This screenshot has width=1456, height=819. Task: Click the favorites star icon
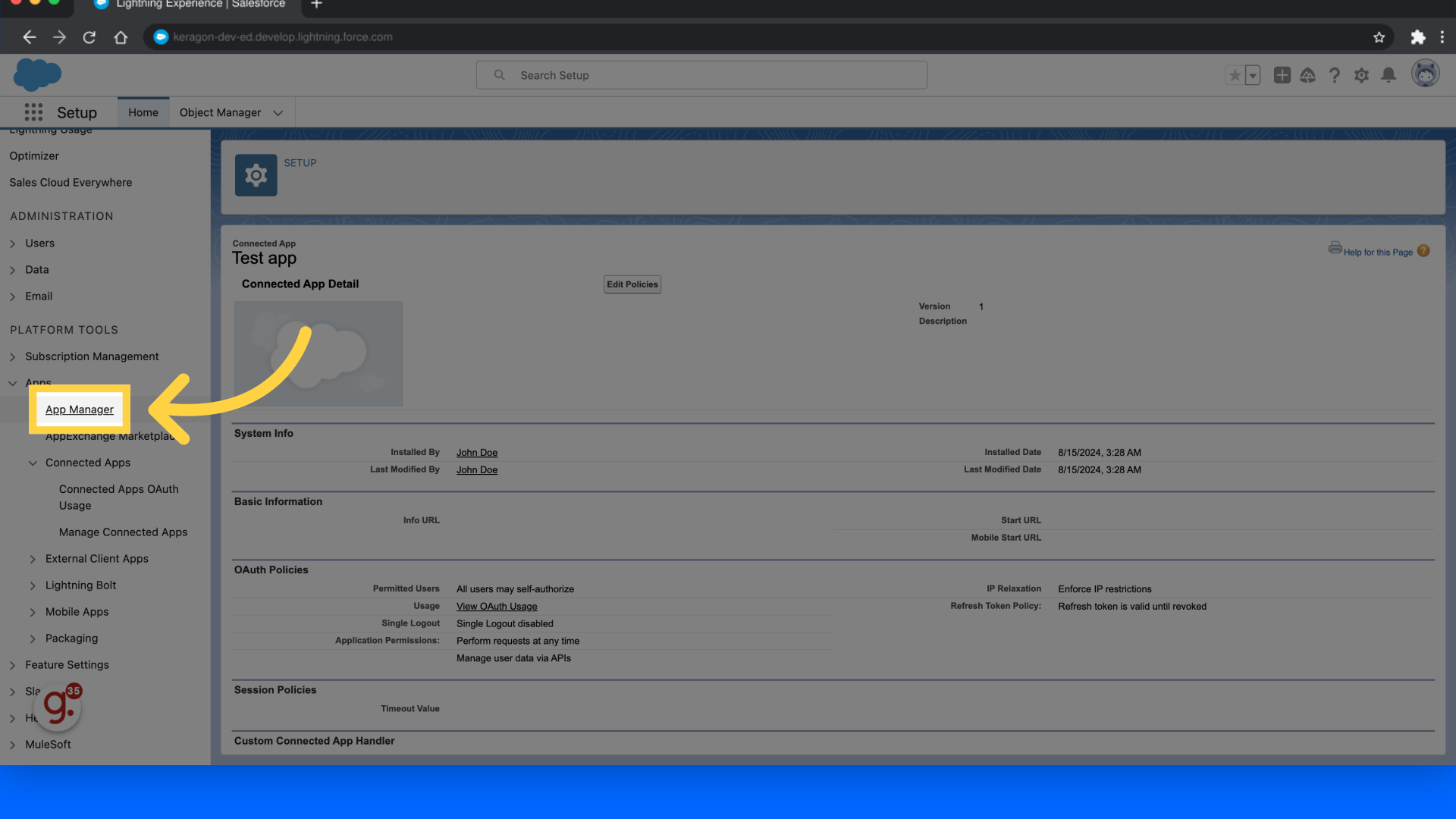pyautogui.click(x=1235, y=75)
